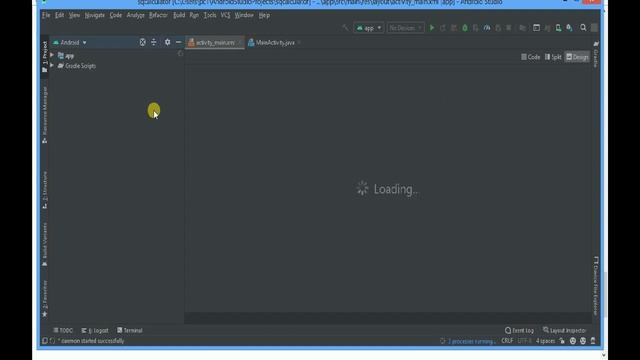Viewport: 640px width, 360px height.
Task: Click the daemon started successfully status message
Action: [91, 341]
